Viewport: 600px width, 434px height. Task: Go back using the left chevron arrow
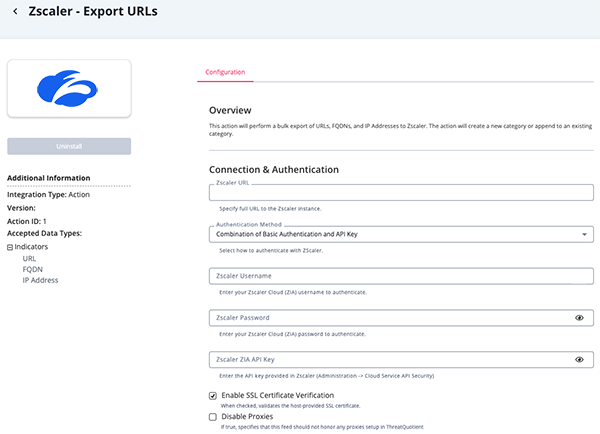point(15,11)
